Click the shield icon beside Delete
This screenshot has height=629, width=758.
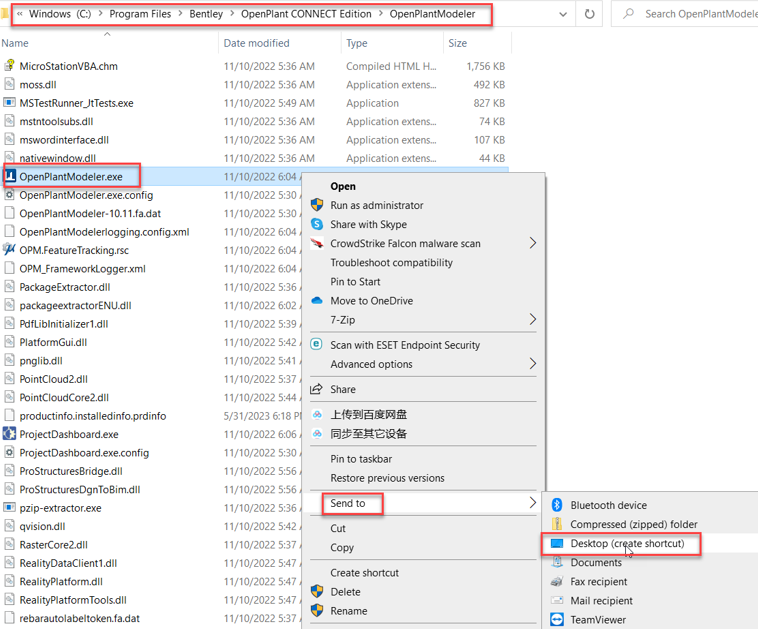[x=317, y=591]
